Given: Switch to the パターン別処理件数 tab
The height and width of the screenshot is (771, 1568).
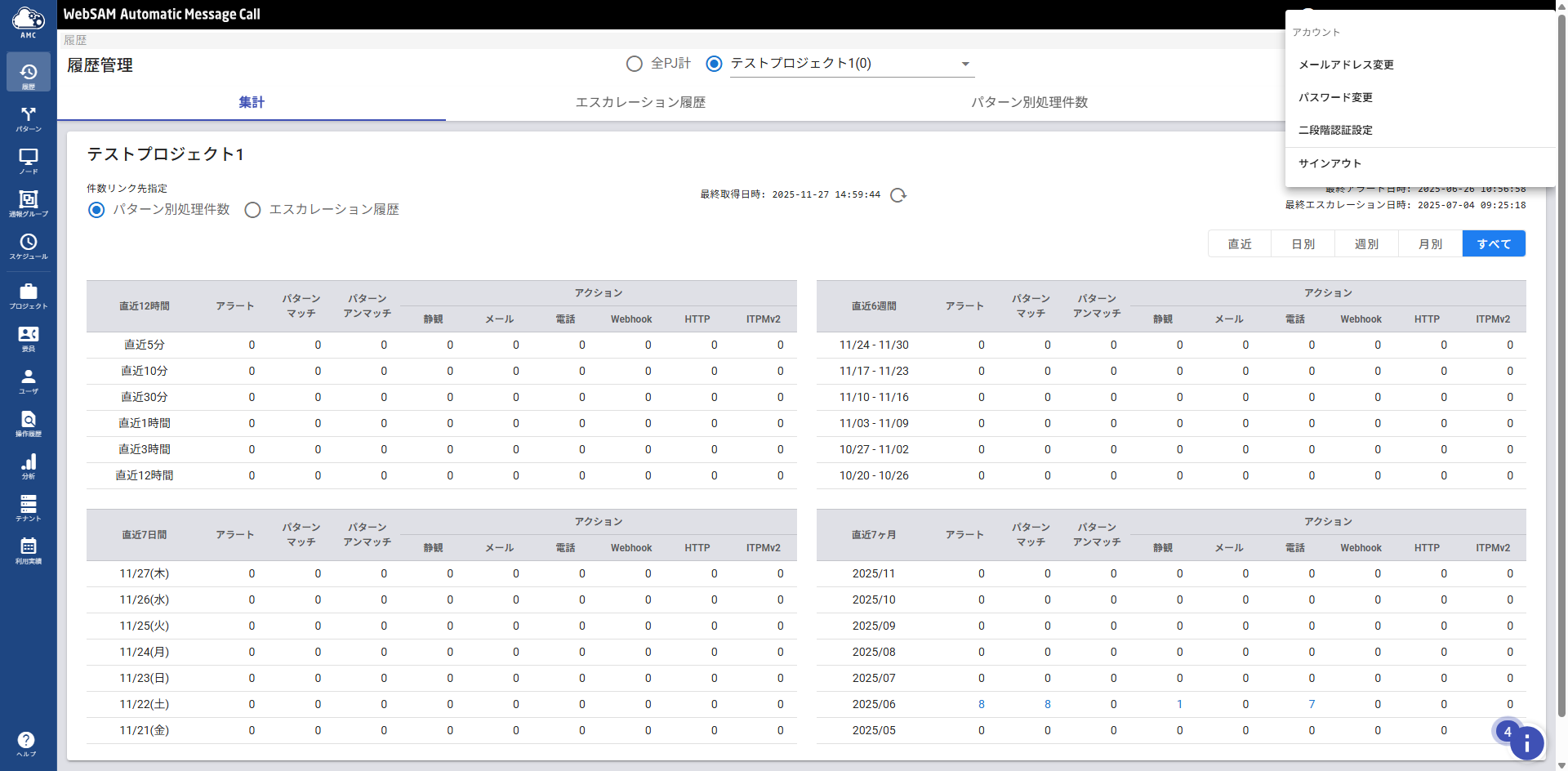Looking at the screenshot, I should pos(1029,102).
